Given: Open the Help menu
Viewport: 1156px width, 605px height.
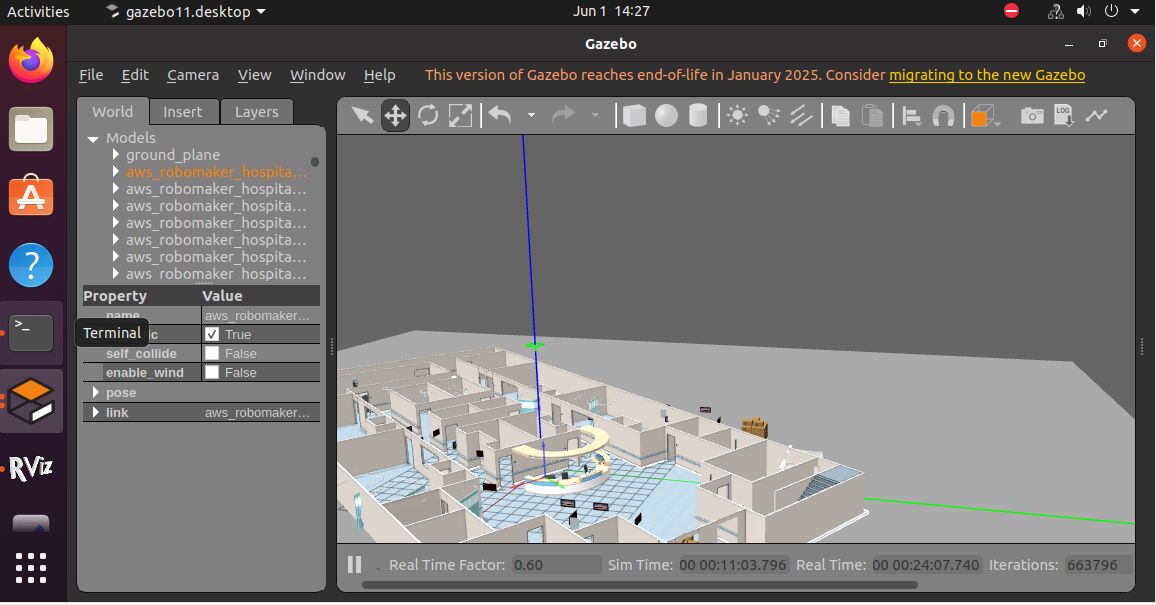Looking at the screenshot, I should pos(380,75).
